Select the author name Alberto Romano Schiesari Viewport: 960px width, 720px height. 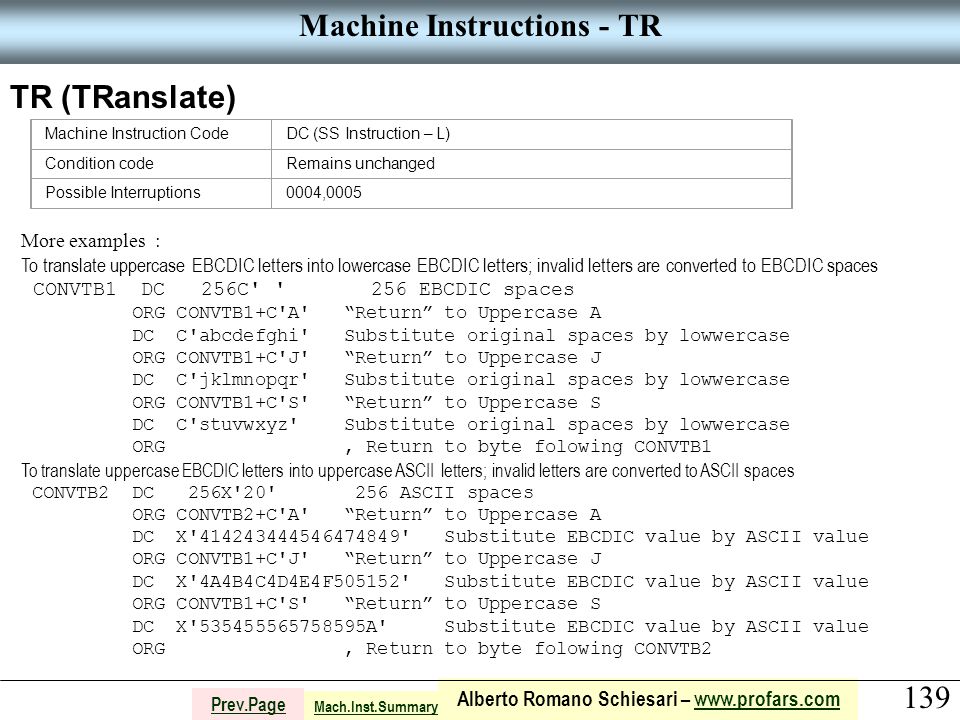pos(567,699)
